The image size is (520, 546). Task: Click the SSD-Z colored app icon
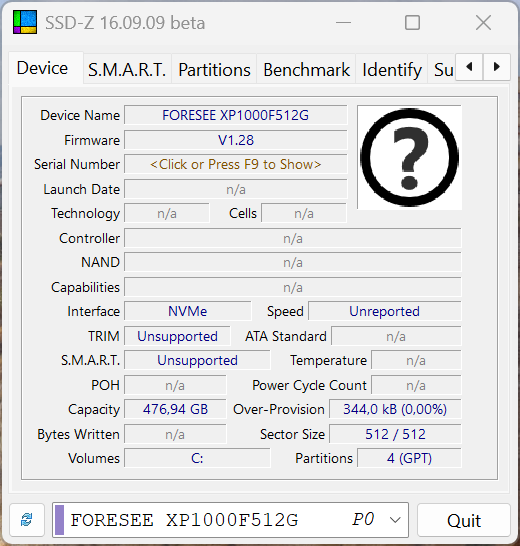click(x=25, y=22)
